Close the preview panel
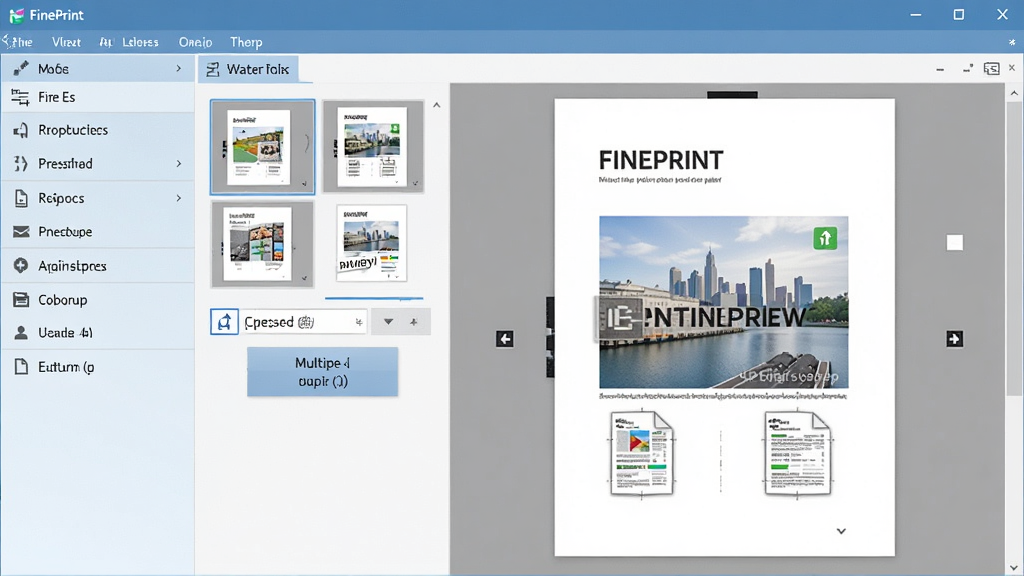 (x=1012, y=68)
